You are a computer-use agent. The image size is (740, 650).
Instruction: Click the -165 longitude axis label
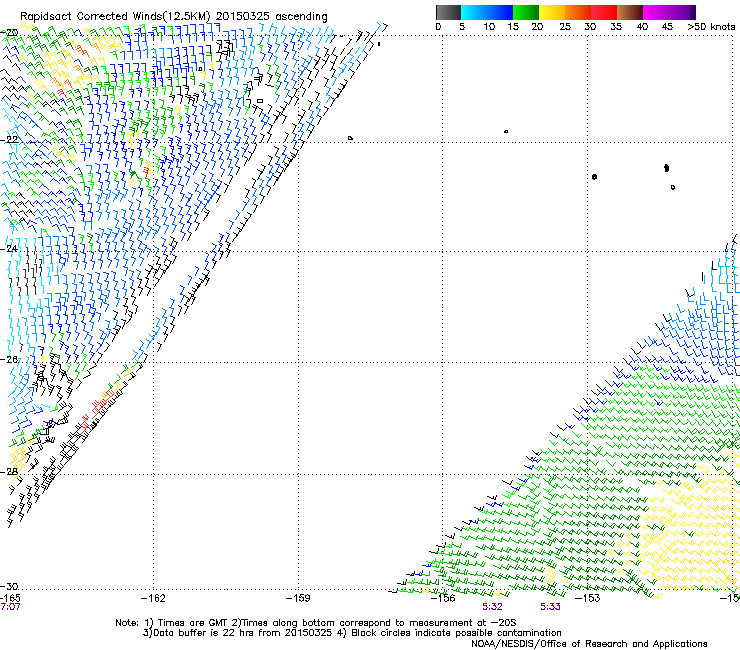coord(10,598)
